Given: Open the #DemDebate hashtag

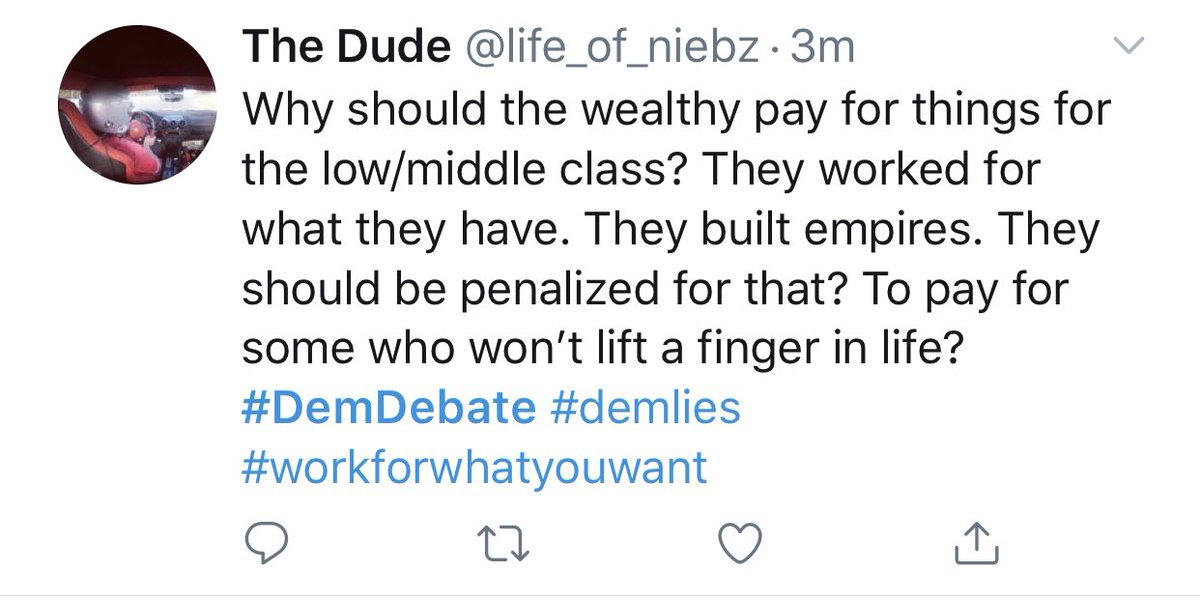Looking at the screenshot, I should coord(388,409).
